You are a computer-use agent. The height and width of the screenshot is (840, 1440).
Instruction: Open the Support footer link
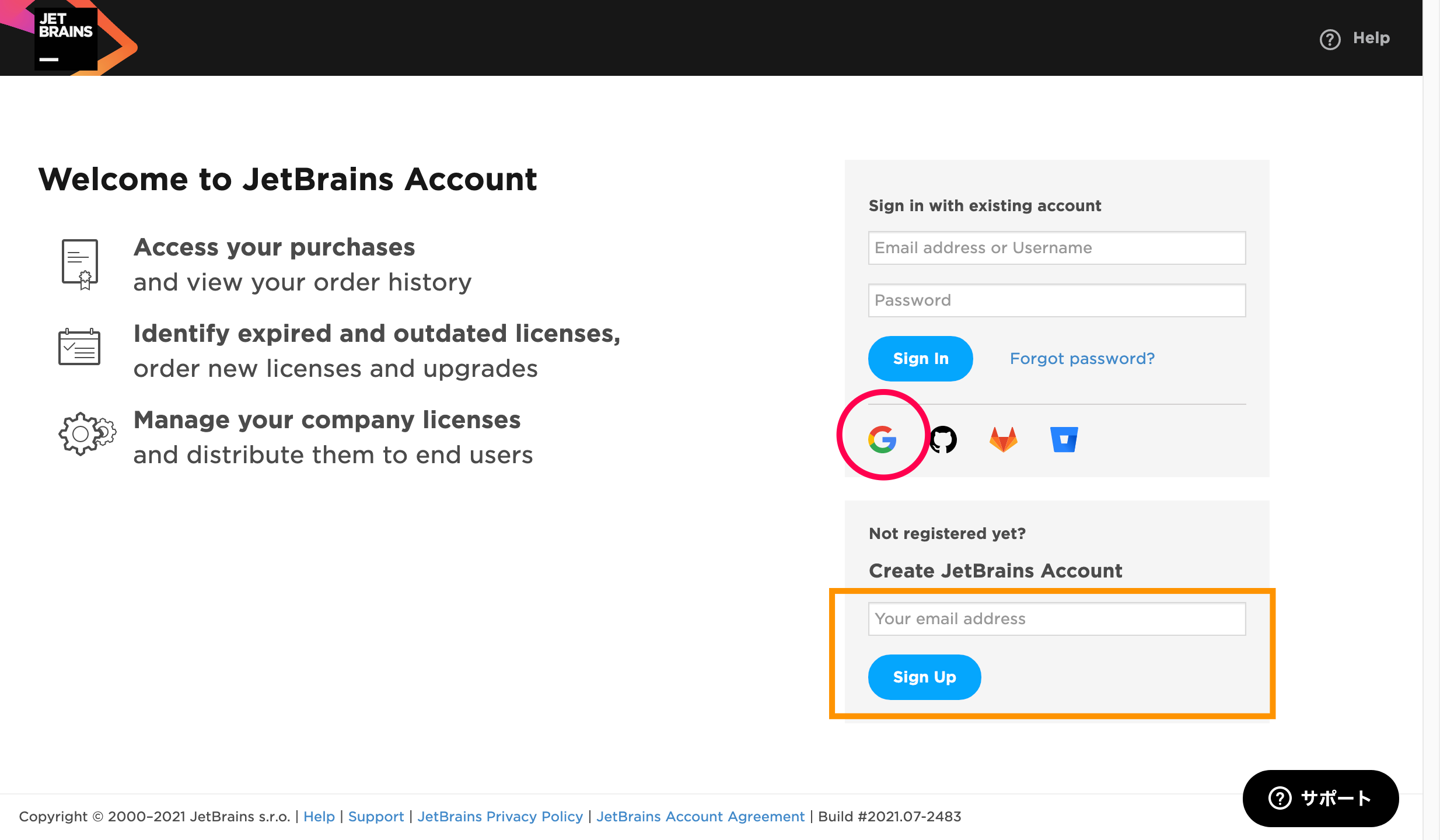coord(376,817)
